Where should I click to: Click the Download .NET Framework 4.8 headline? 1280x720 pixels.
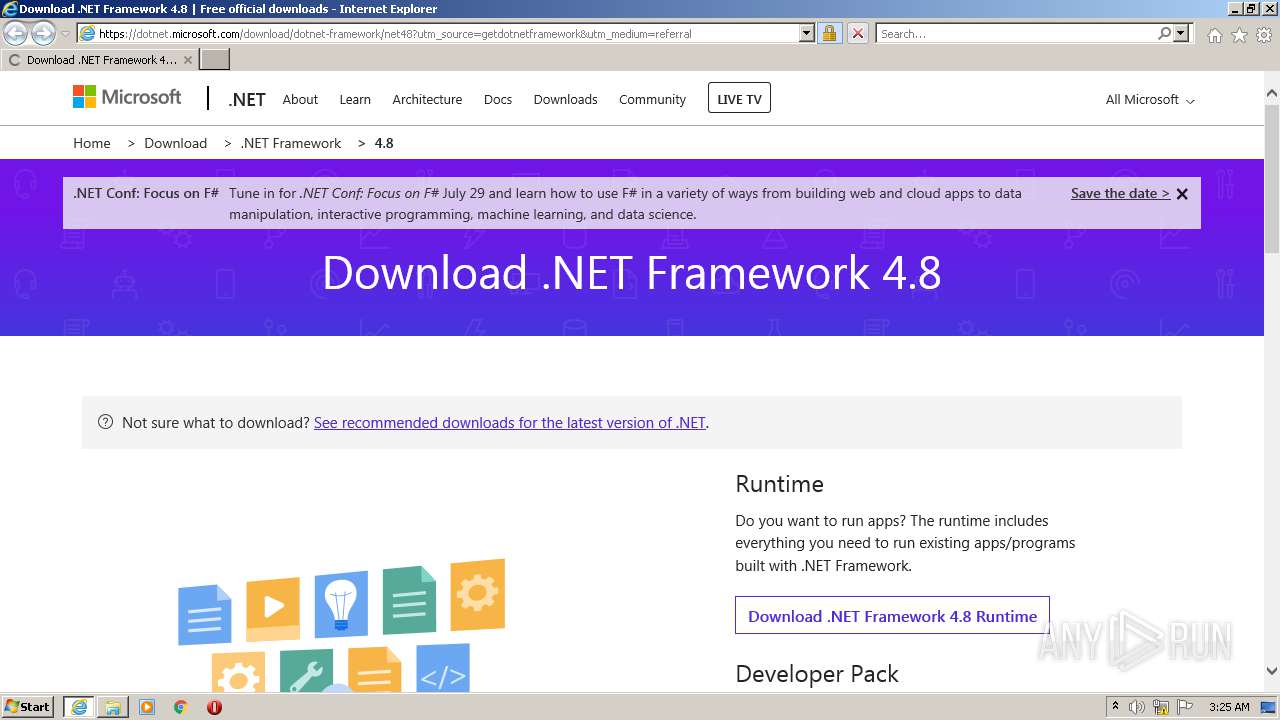click(632, 273)
